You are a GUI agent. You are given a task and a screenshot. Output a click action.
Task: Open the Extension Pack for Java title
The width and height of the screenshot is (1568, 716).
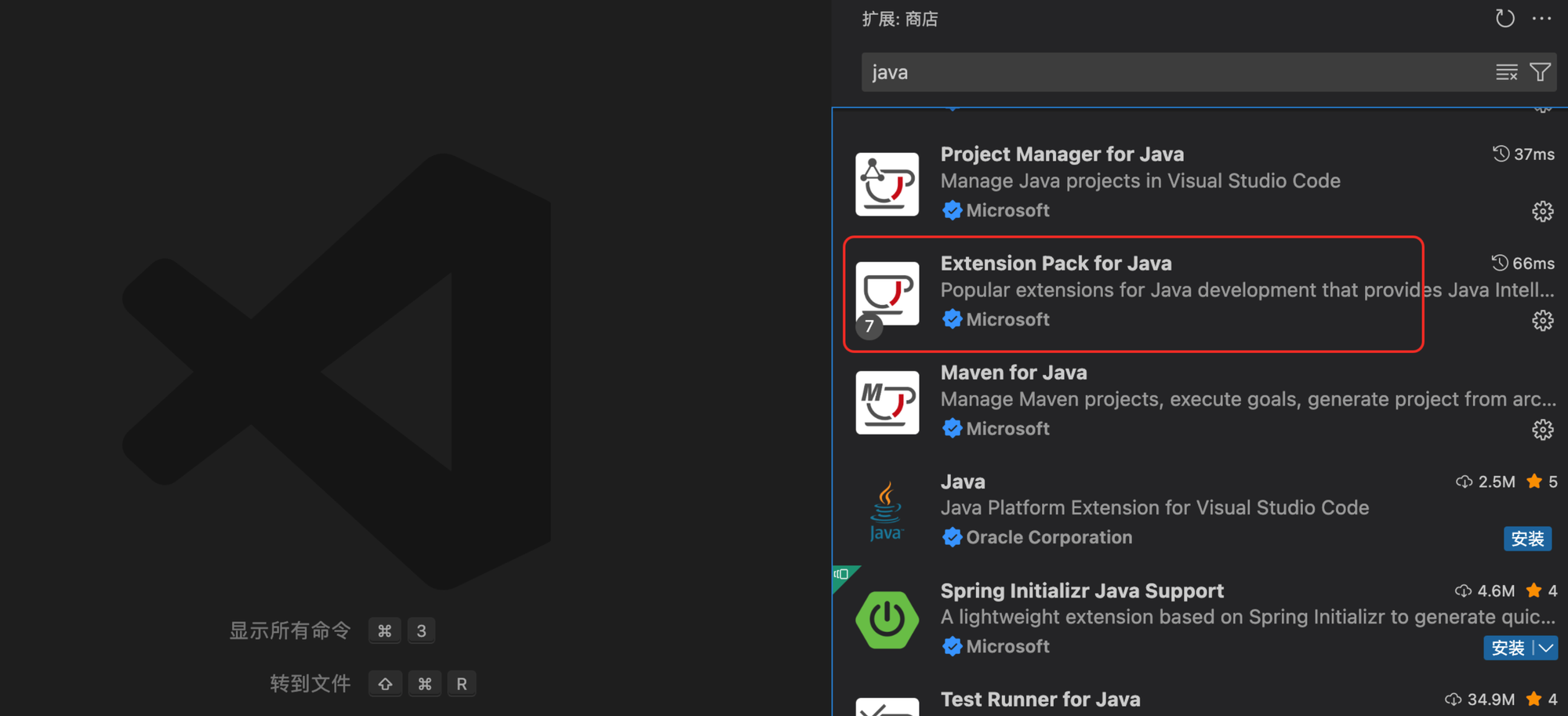(1055, 264)
